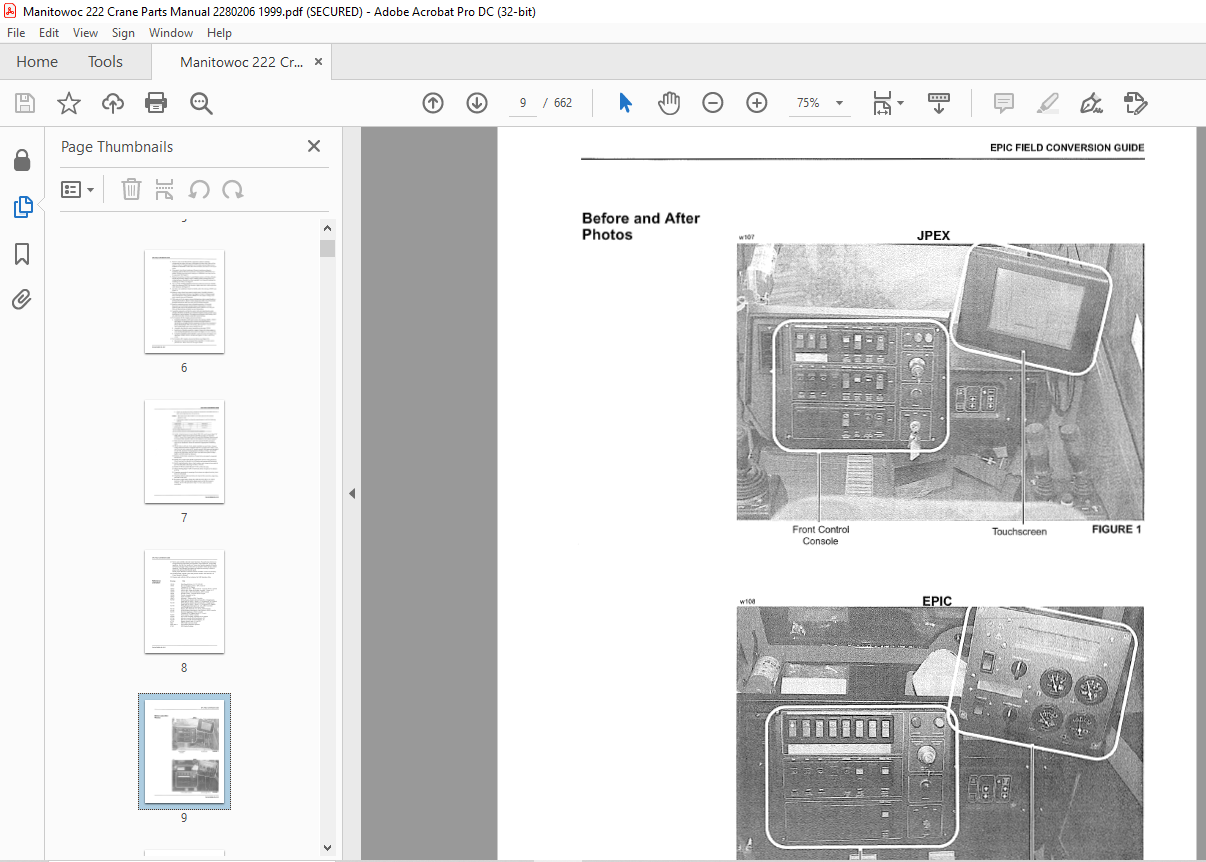Screen dimensions: 1206x862
Task: Toggle the Page Thumbnails panel icon
Action: [x=22, y=207]
